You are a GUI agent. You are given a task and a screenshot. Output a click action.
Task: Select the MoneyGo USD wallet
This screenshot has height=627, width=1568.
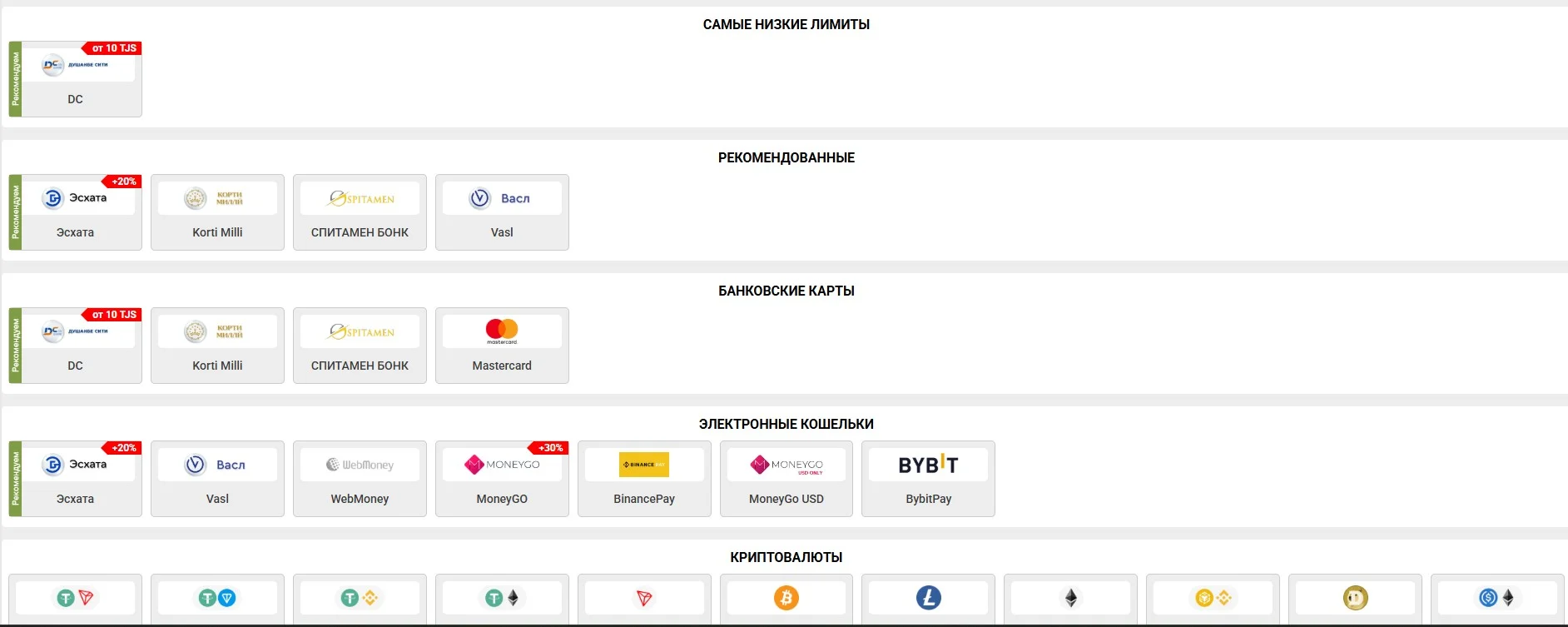point(786,479)
